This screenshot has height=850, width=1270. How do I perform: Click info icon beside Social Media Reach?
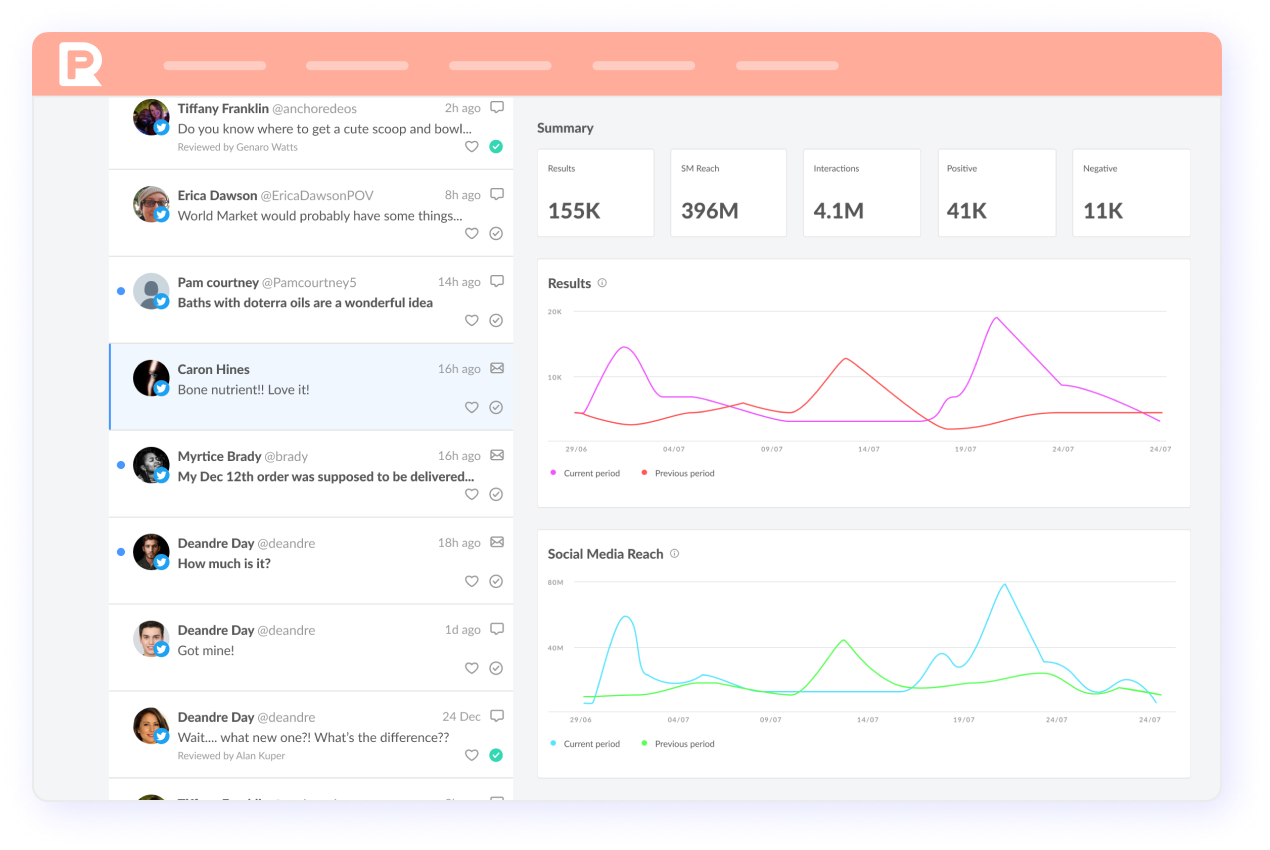674,553
